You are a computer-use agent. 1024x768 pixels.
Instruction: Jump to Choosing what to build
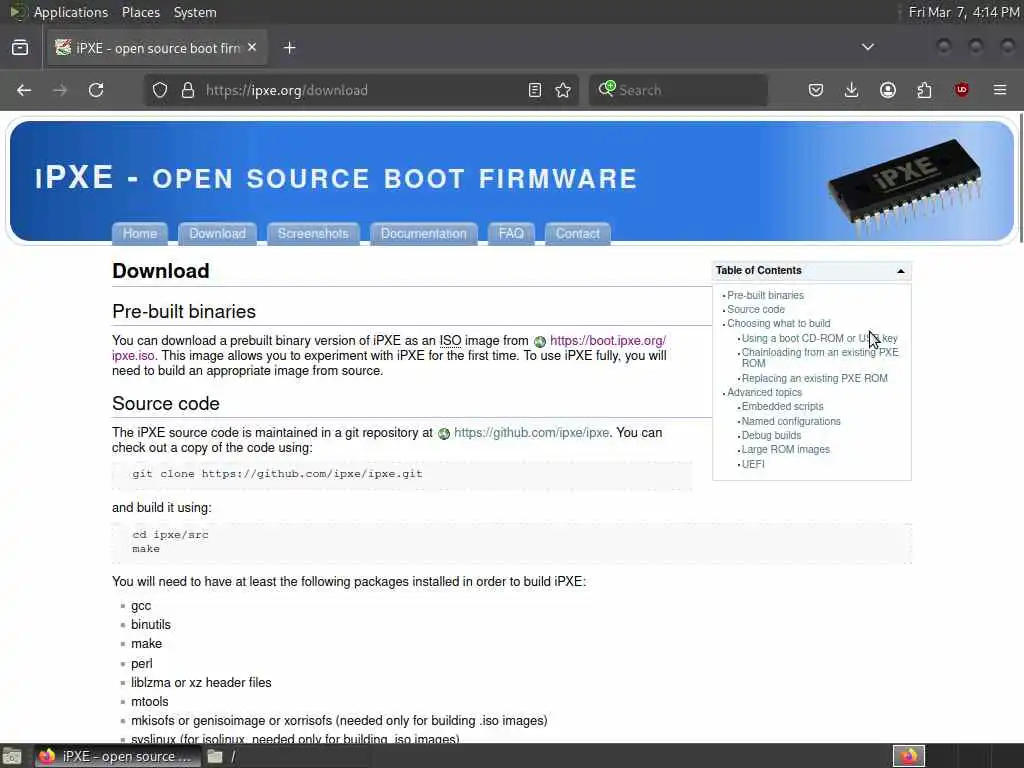point(778,323)
